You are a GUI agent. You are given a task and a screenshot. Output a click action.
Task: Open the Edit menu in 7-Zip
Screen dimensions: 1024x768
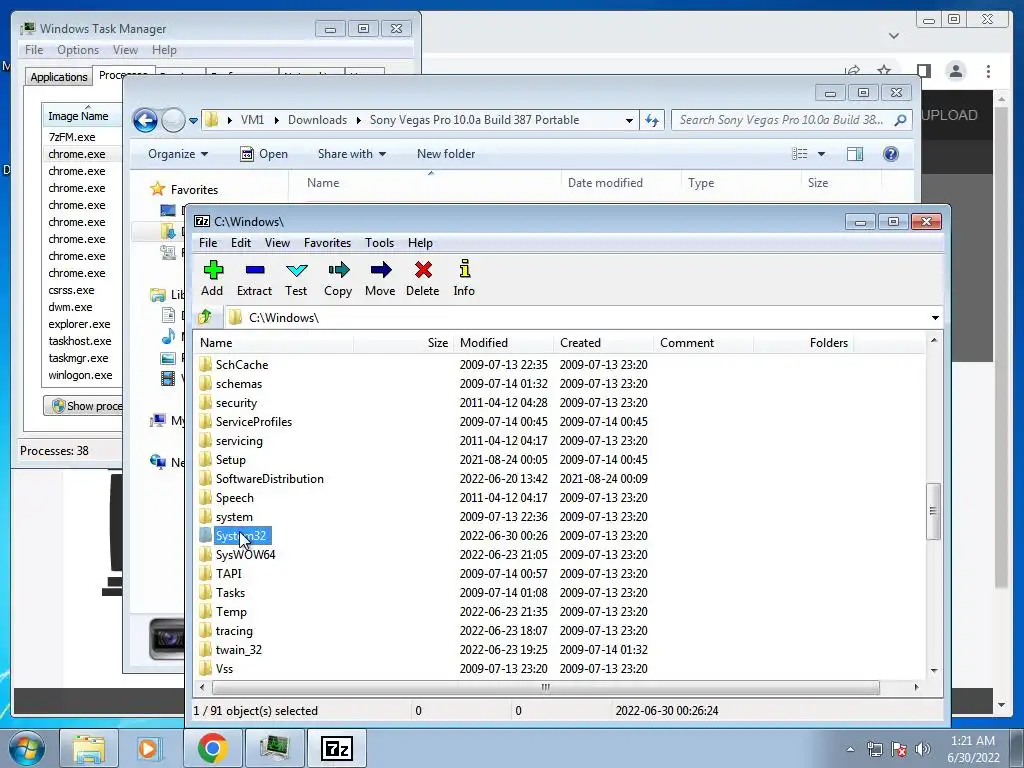[x=241, y=243]
